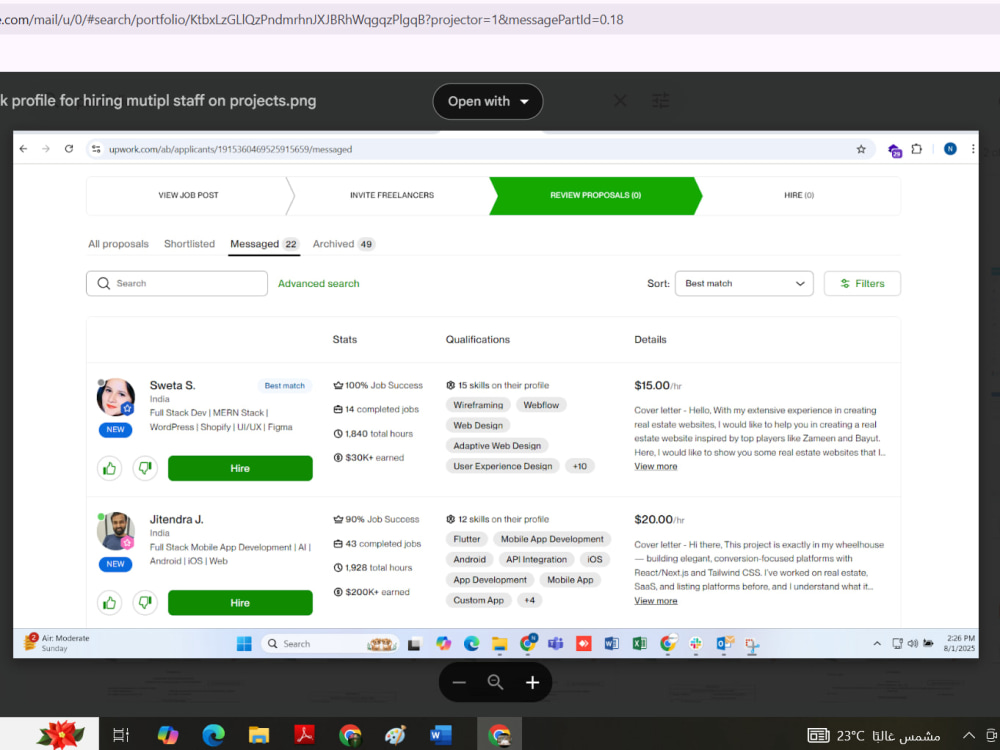
Task: Open Paint palette icon on bottom taskbar
Action: (x=395, y=735)
